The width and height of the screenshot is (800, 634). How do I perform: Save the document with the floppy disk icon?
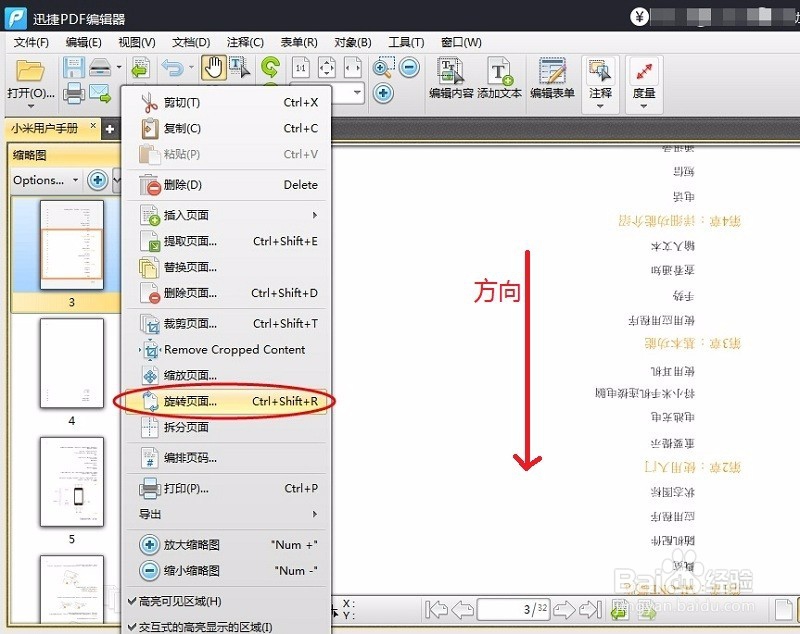[73, 67]
